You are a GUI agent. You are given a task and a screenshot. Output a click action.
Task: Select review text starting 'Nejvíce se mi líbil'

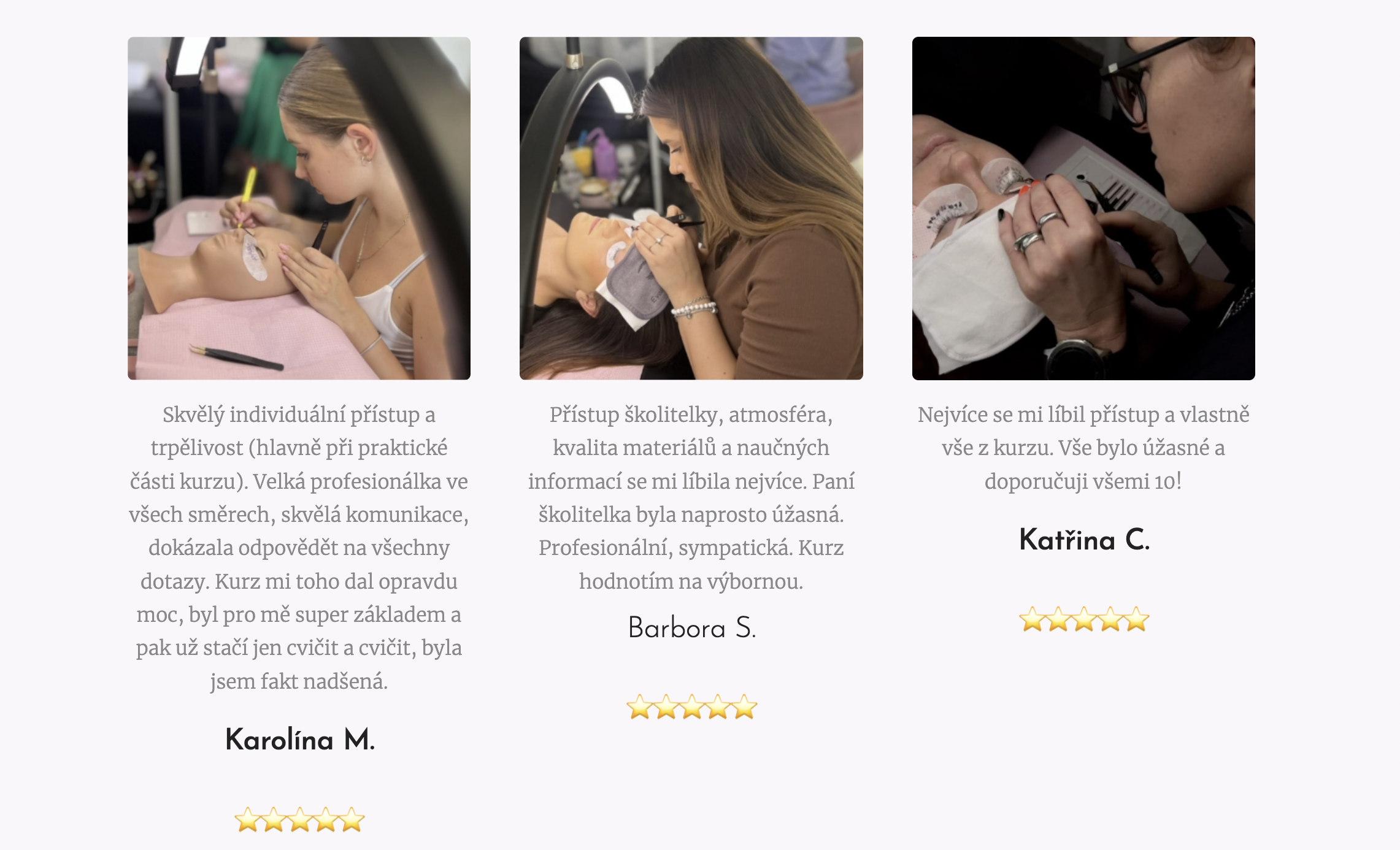click(1083, 448)
